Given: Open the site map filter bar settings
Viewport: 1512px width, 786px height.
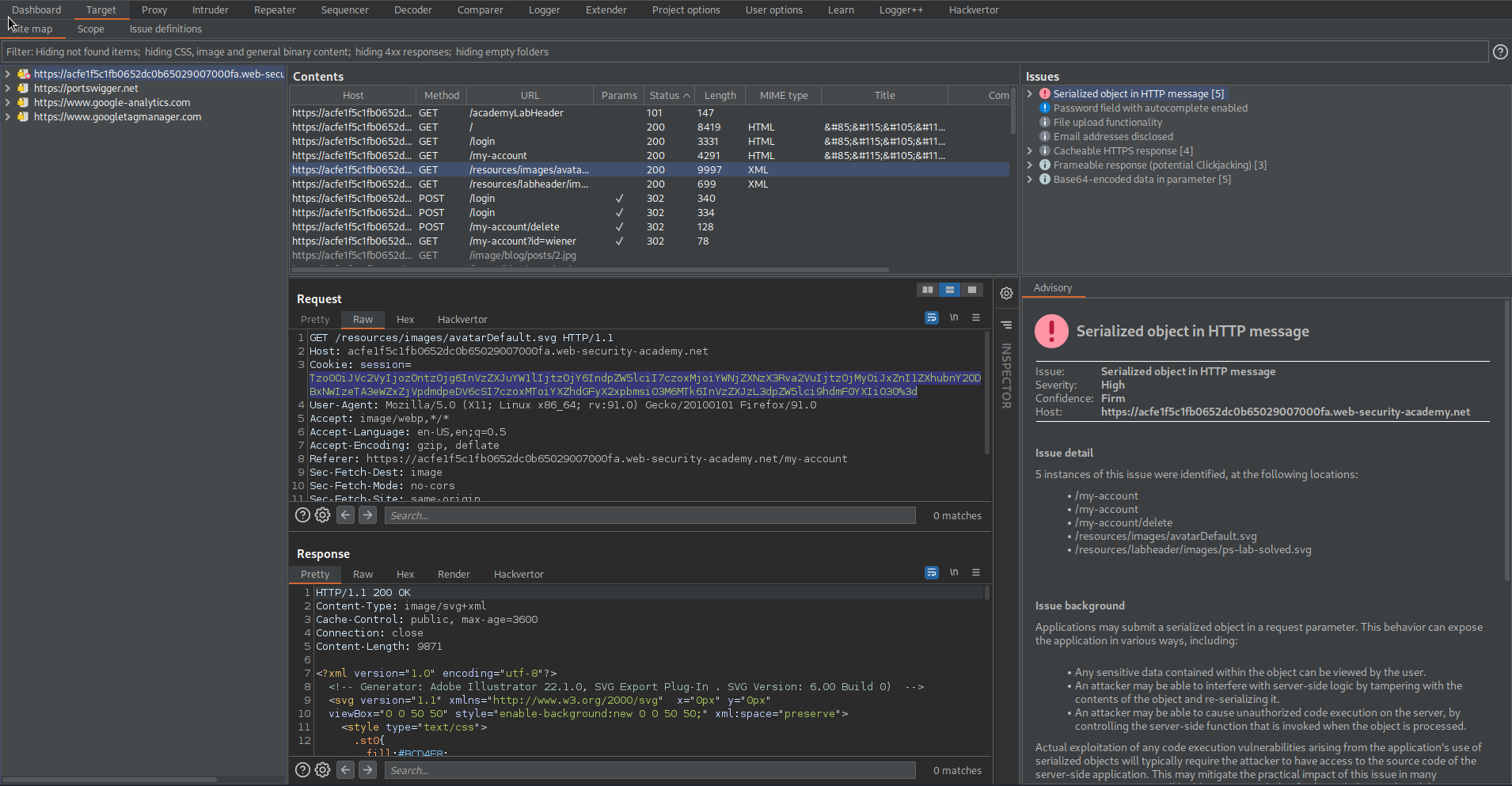Looking at the screenshot, I should pos(744,51).
